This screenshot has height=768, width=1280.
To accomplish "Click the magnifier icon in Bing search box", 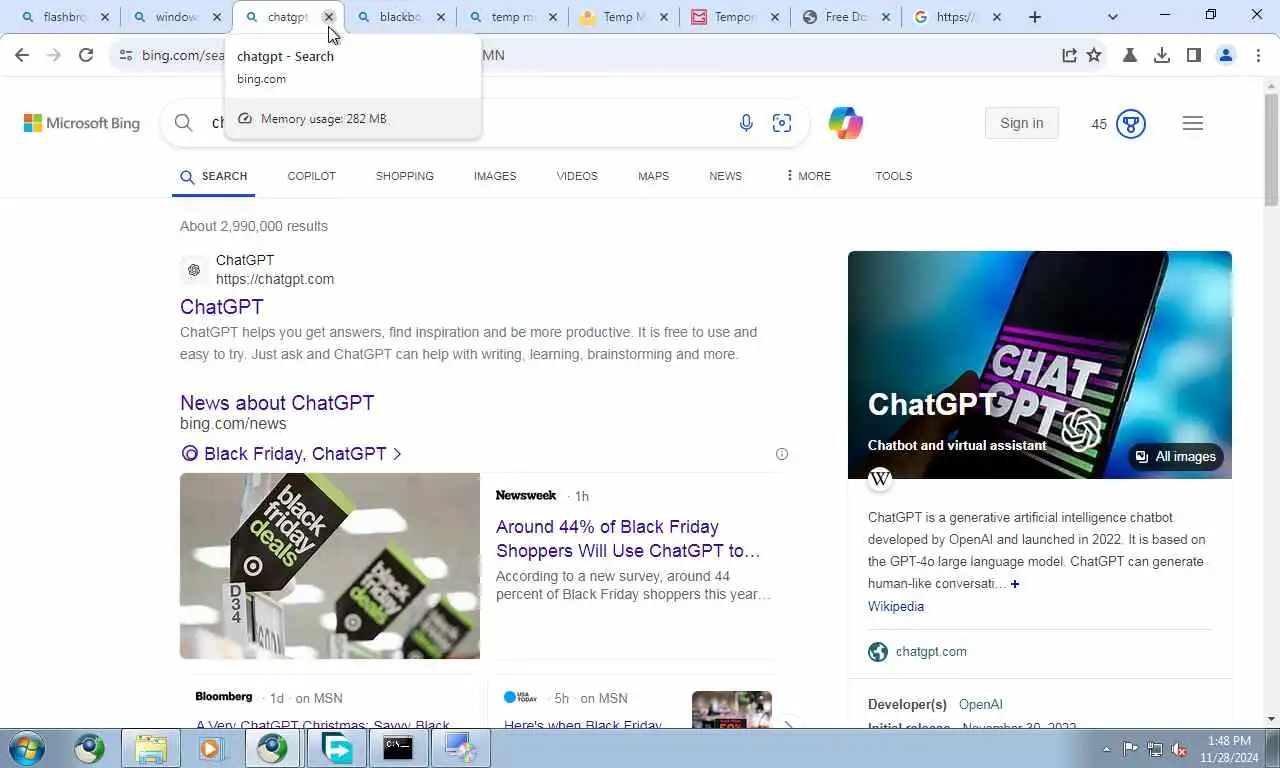I will (183, 123).
